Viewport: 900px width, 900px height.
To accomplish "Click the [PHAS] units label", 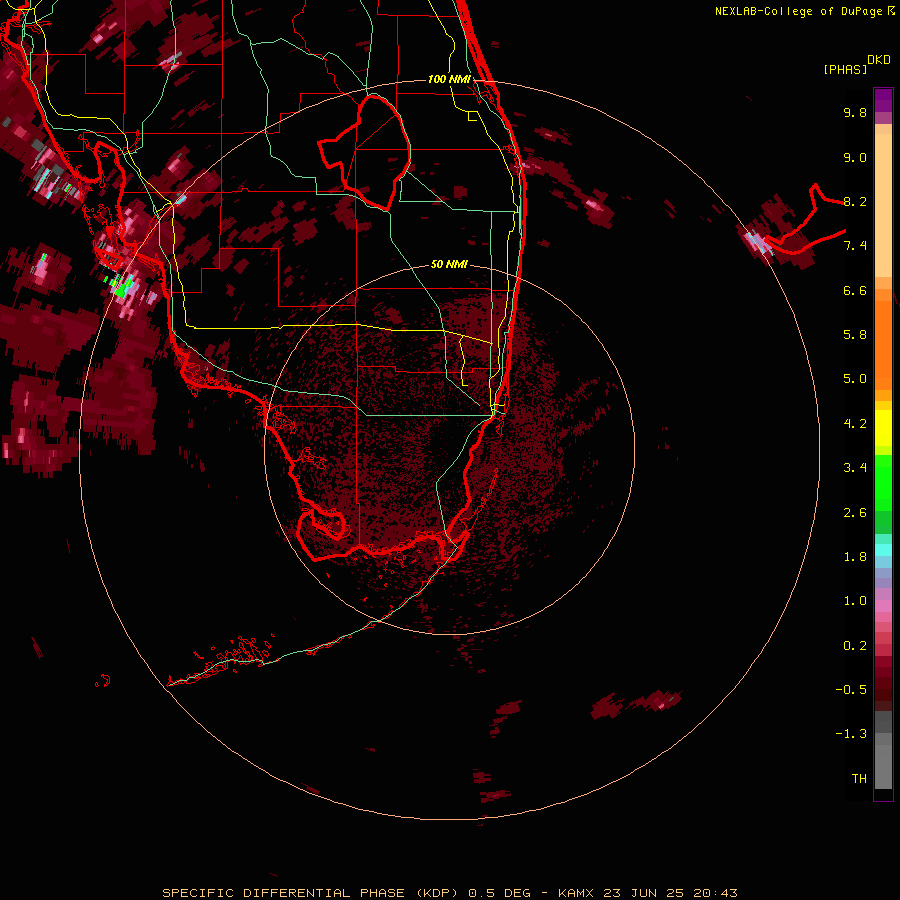I will point(845,70).
